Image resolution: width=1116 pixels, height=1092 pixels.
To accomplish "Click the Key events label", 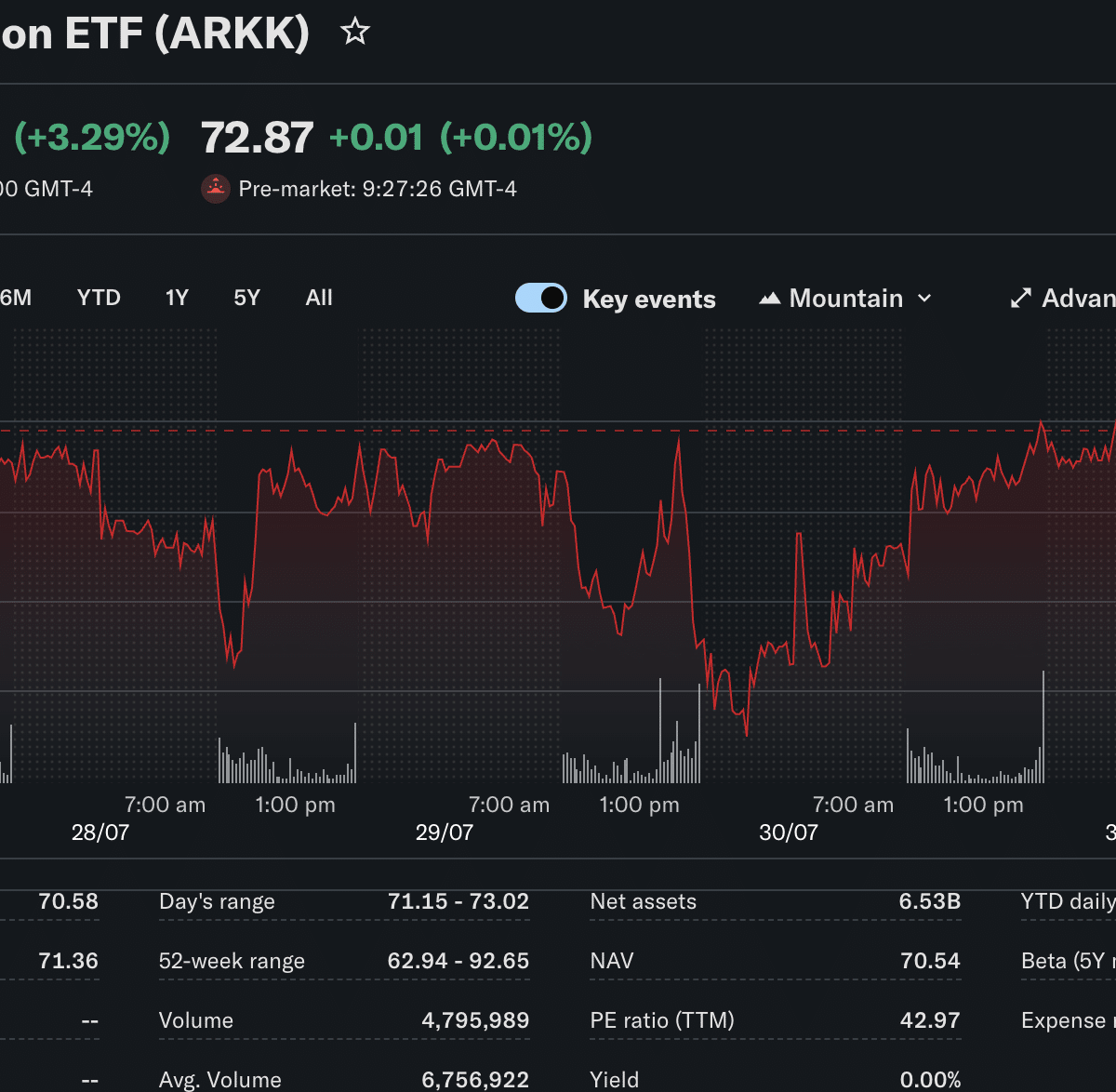I will point(649,300).
